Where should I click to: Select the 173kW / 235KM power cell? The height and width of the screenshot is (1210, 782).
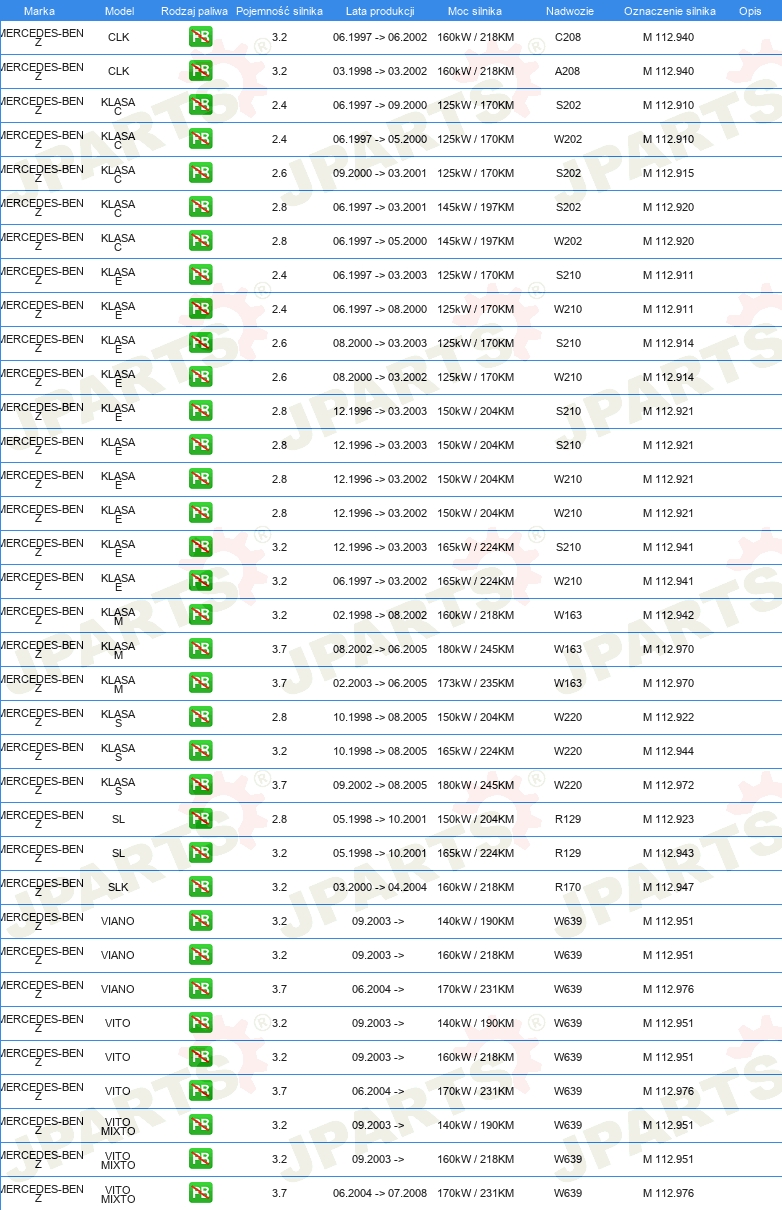tap(476, 684)
